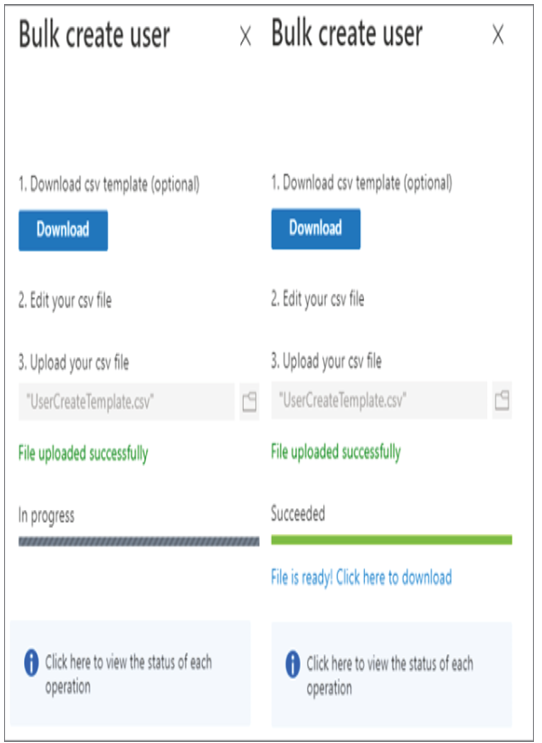The width and height of the screenshot is (542, 743).
Task: Download the csv template in right panel
Action: point(316,228)
